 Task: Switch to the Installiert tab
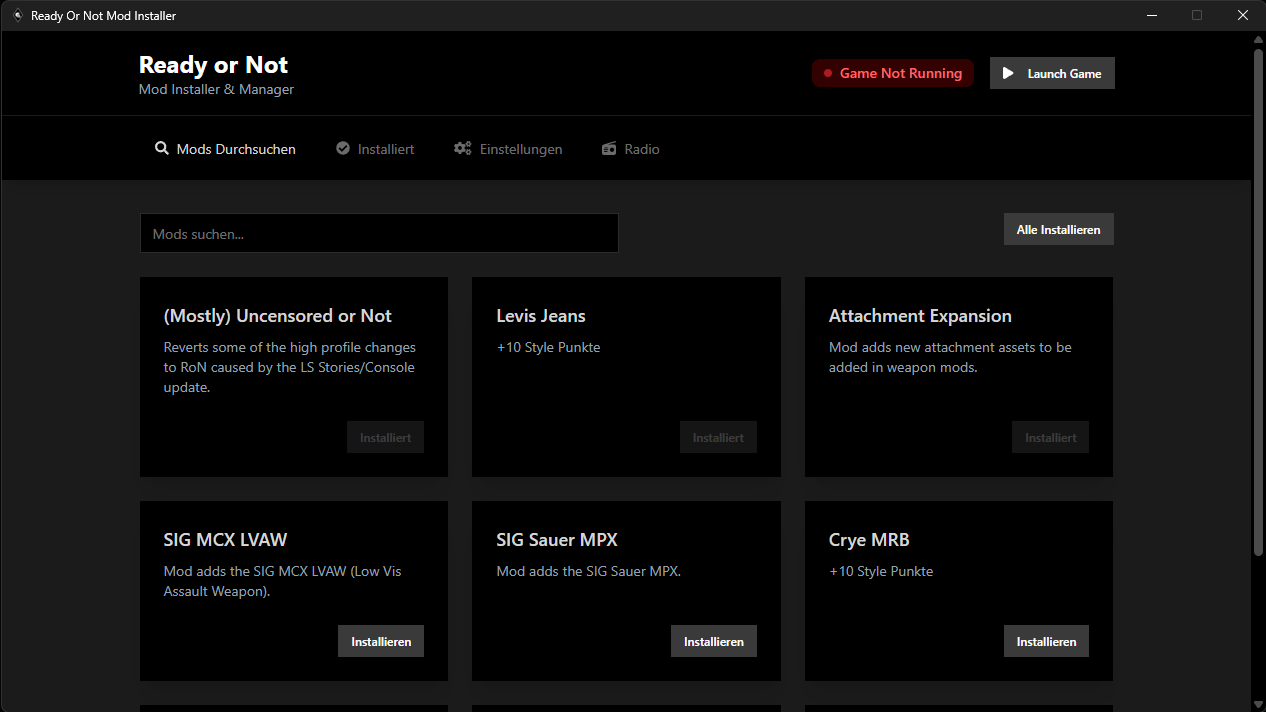point(375,149)
